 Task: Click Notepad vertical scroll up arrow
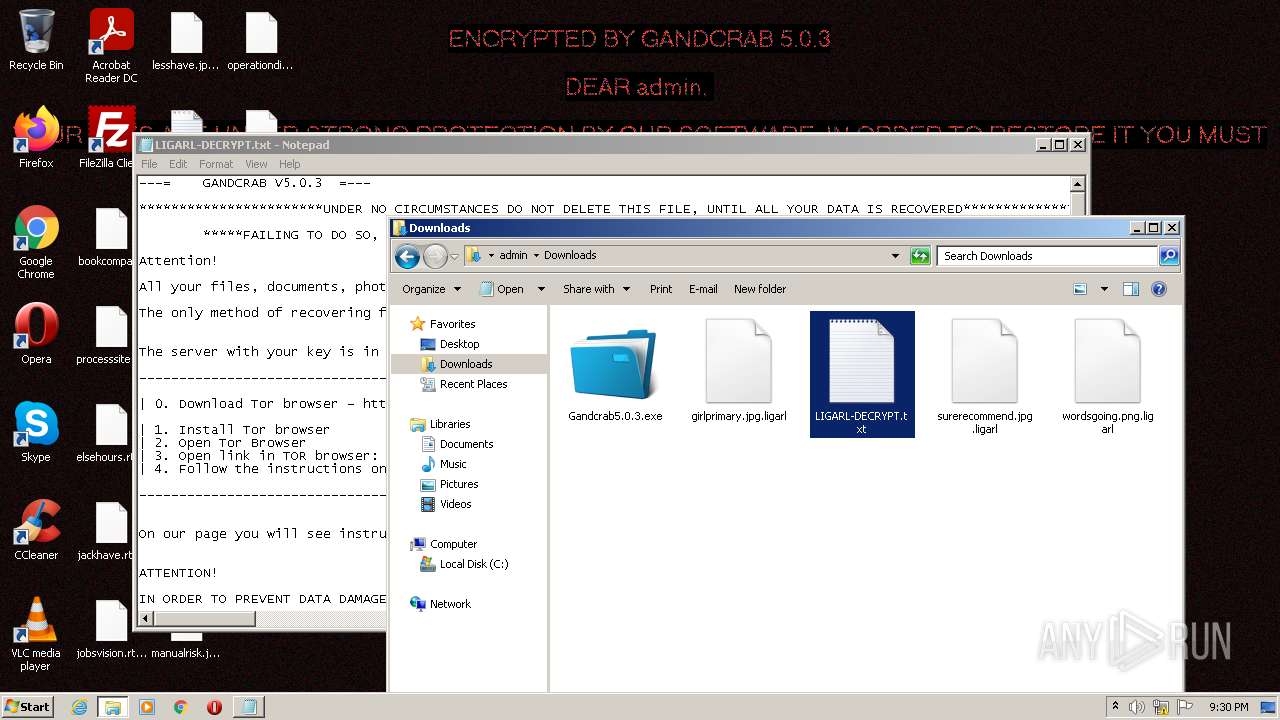[x=1077, y=184]
